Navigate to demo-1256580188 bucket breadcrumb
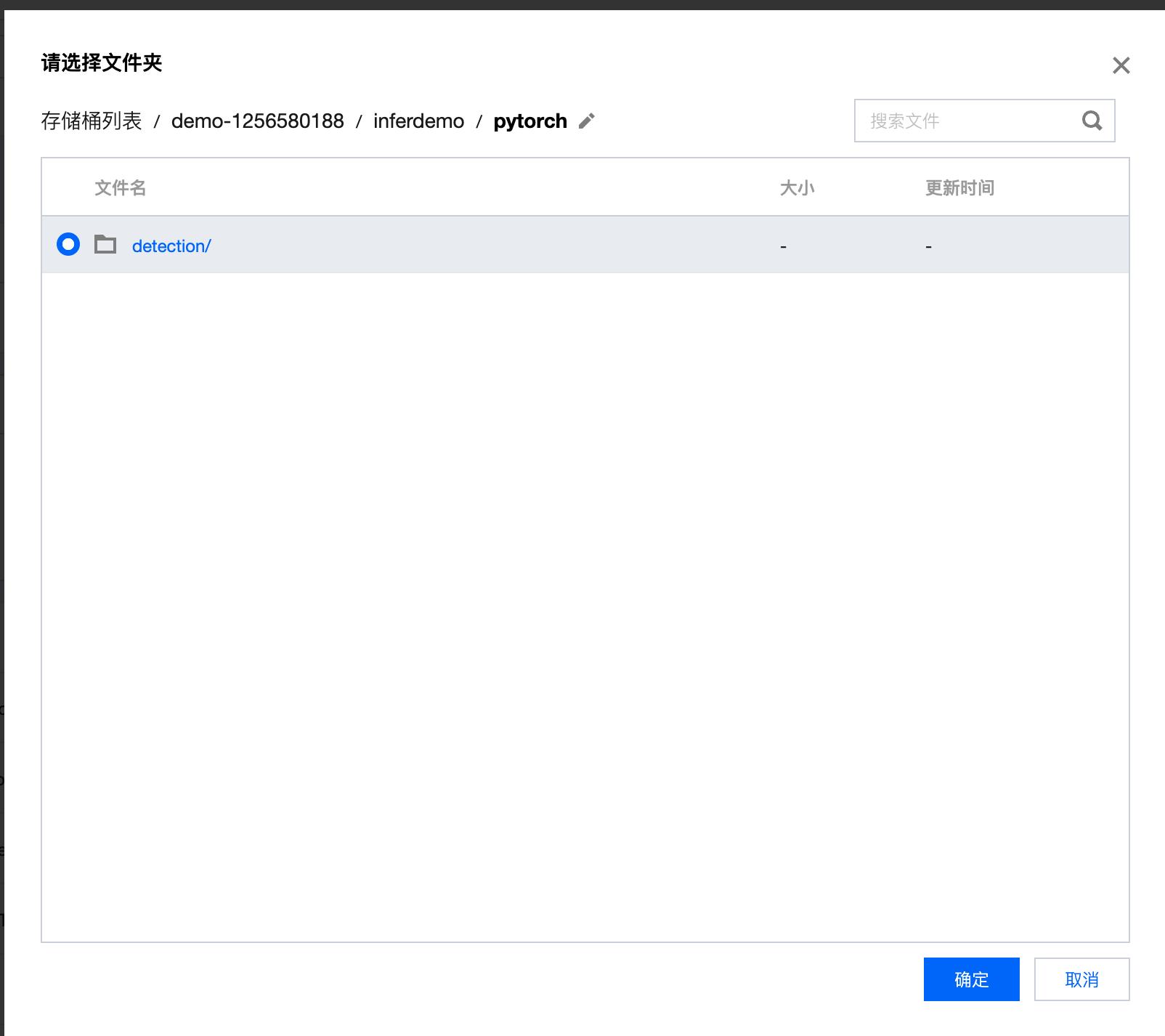1165x1036 pixels. [x=258, y=121]
